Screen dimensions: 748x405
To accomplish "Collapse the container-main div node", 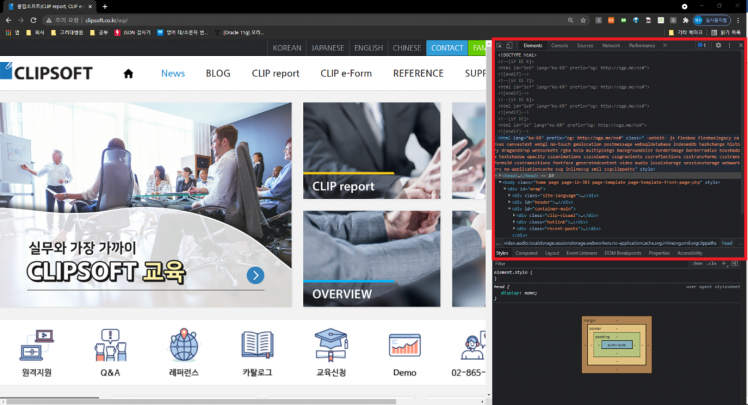I will tap(509, 209).
